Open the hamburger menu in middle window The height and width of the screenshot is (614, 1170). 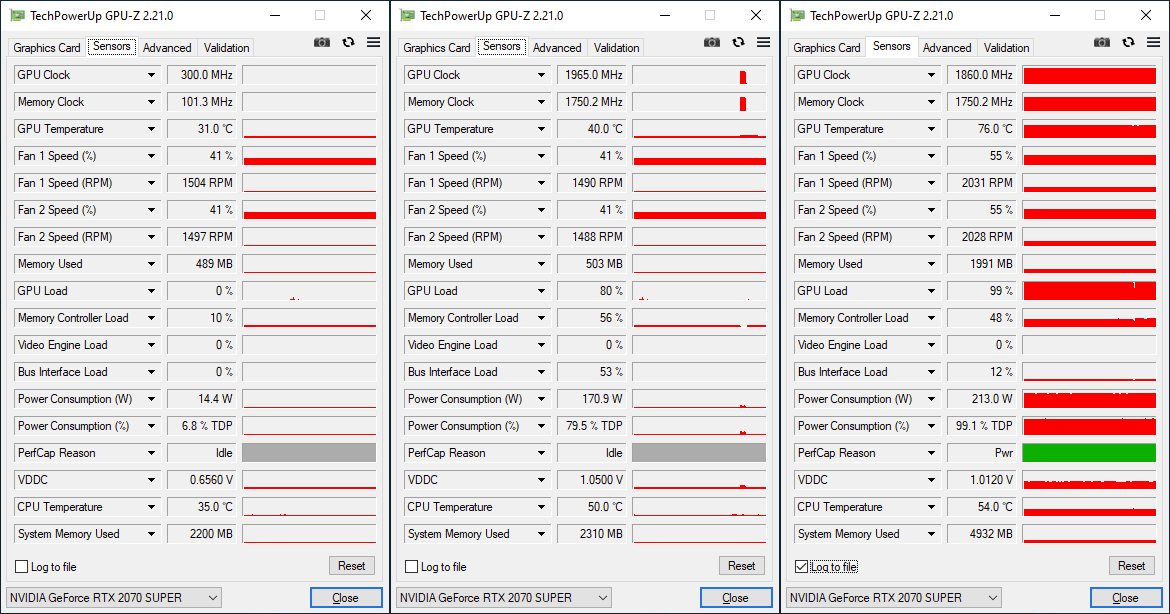pyautogui.click(x=763, y=42)
